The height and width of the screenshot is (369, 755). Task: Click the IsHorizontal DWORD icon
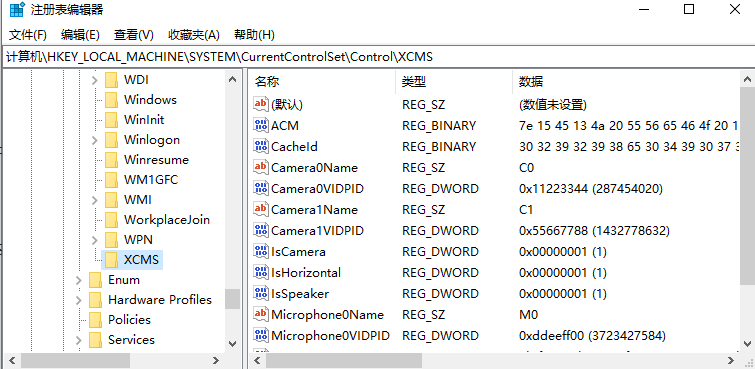[260, 272]
